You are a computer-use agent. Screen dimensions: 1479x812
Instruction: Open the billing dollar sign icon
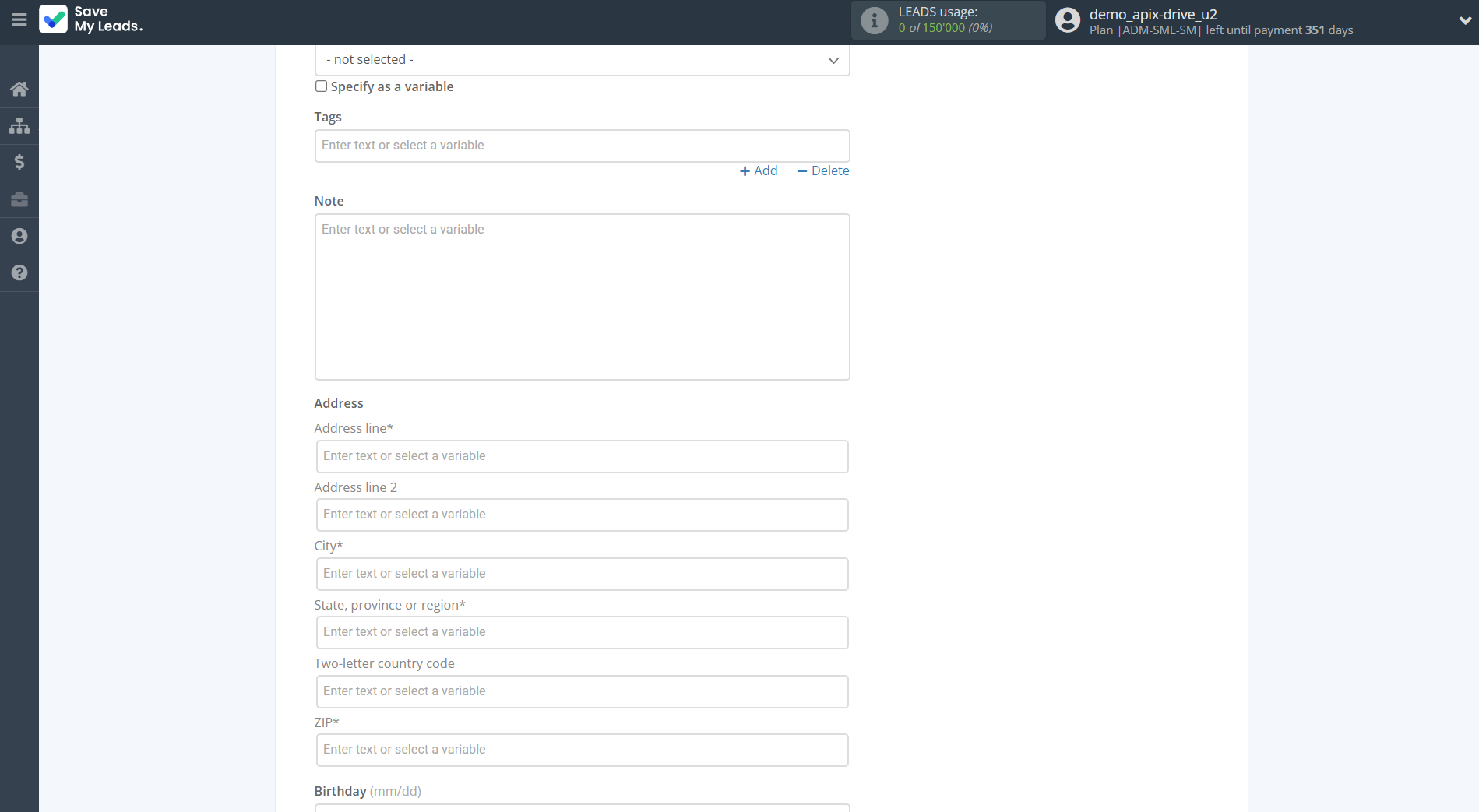point(19,162)
